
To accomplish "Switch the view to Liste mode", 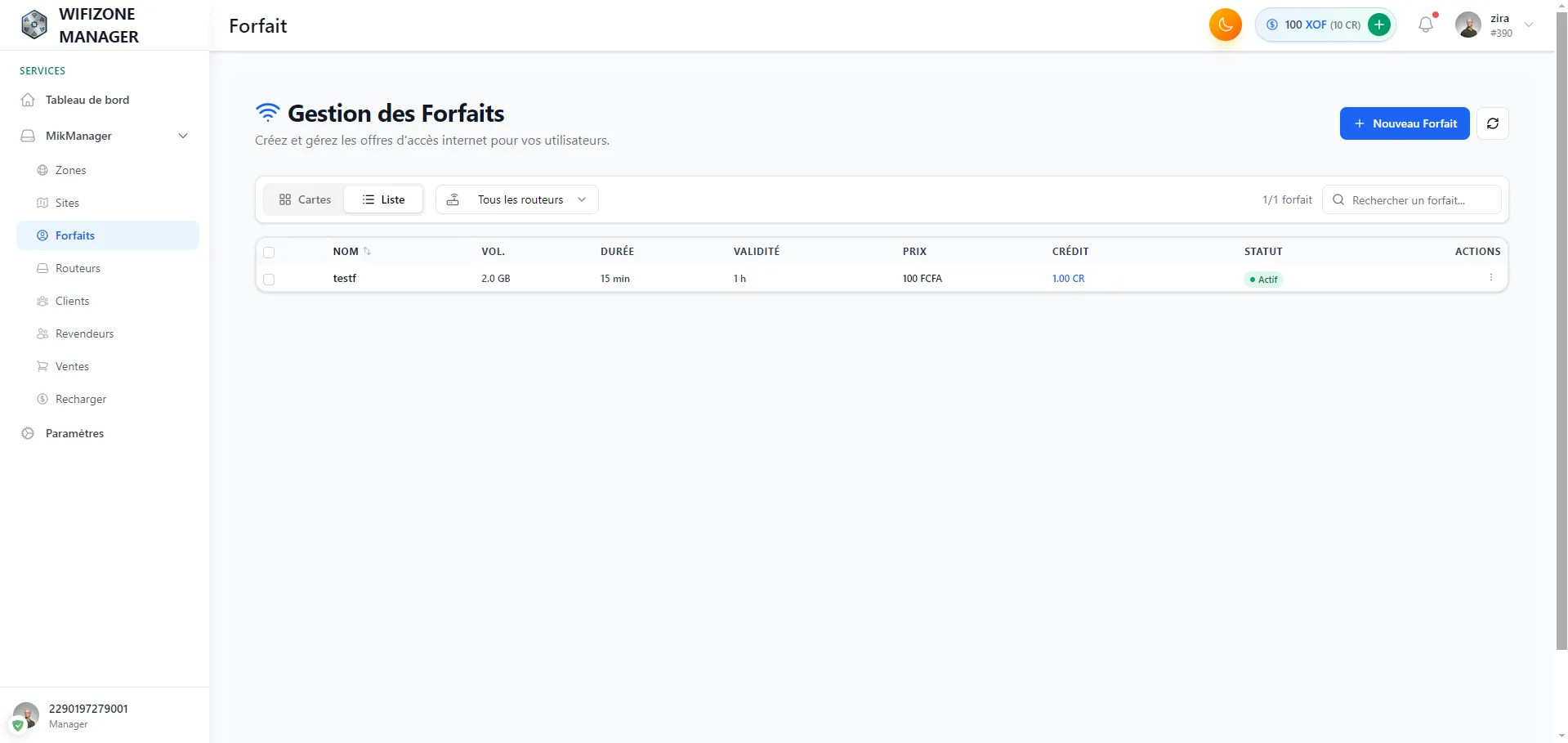I will pos(383,199).
